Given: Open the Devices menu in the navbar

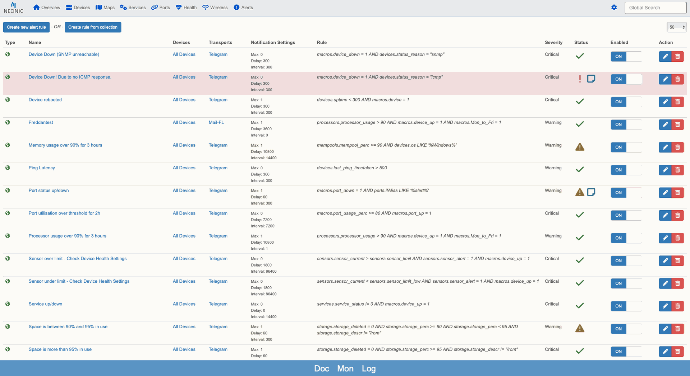Looking at the screenshot, I should click(78, 7).
